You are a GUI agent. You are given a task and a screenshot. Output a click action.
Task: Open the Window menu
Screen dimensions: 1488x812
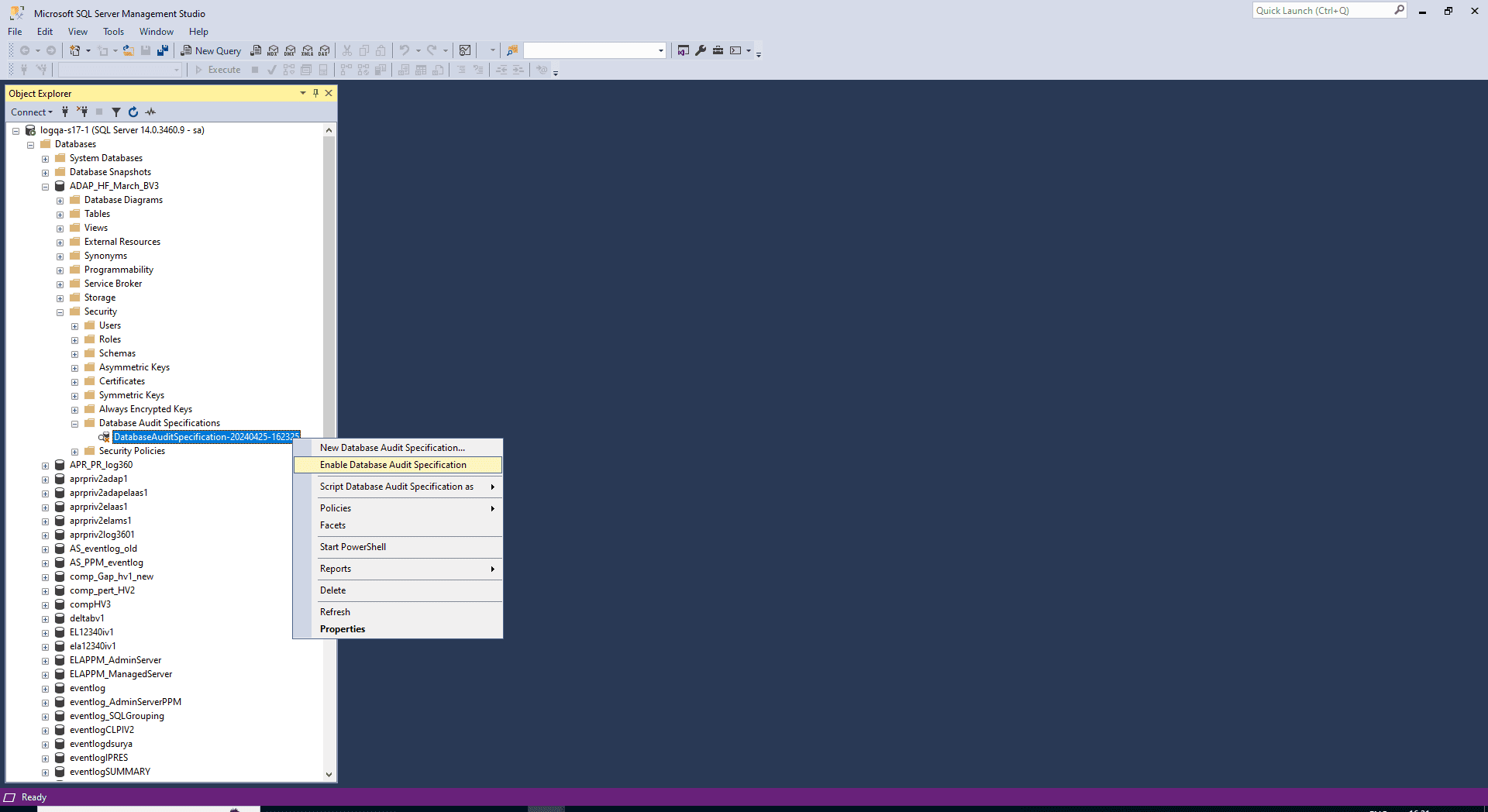coord(157,32)
